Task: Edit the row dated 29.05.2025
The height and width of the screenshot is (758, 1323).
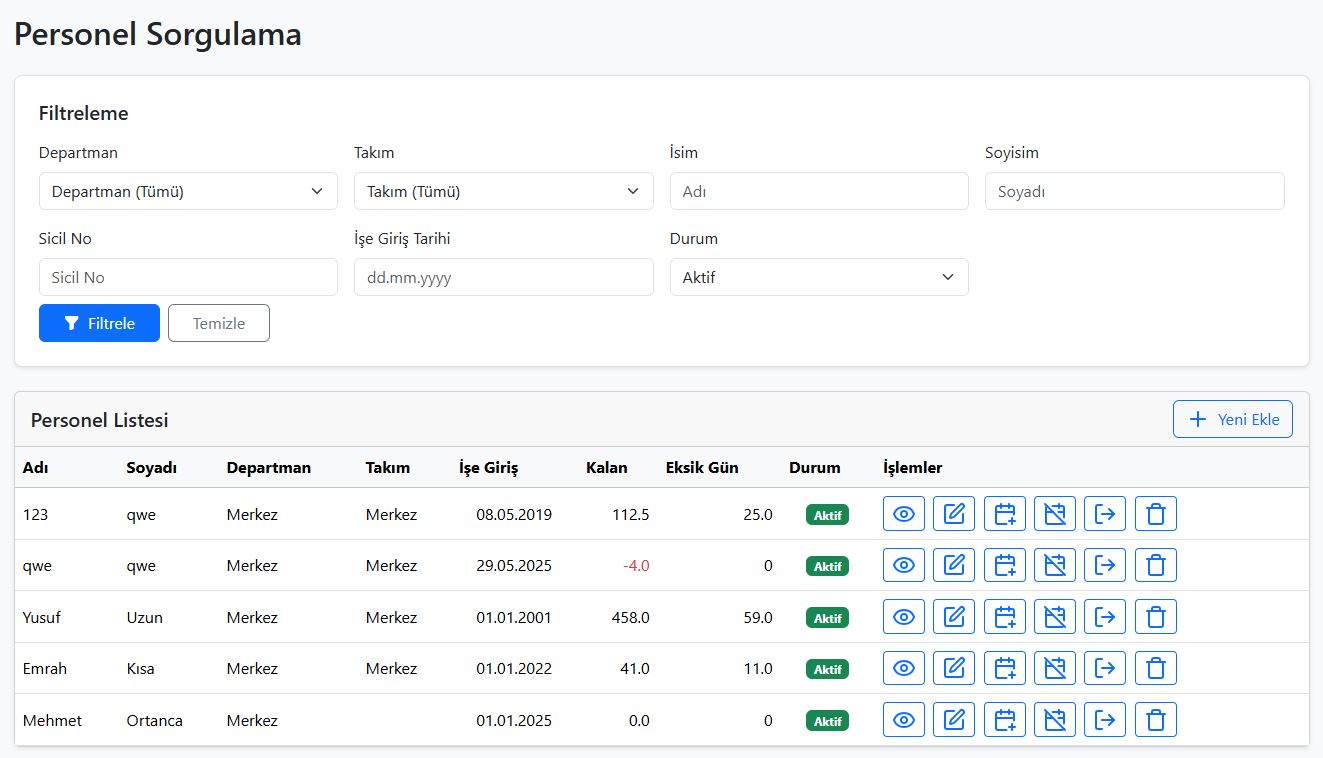Action: [x=954, y=565]
